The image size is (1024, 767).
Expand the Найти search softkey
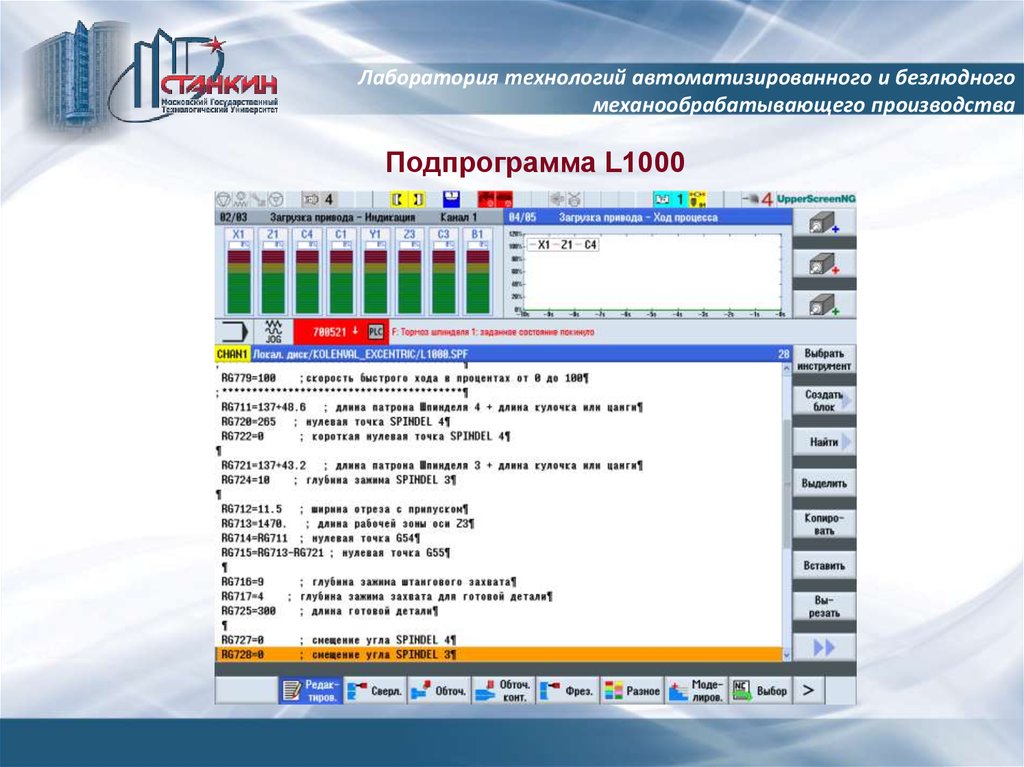point(824,441)
